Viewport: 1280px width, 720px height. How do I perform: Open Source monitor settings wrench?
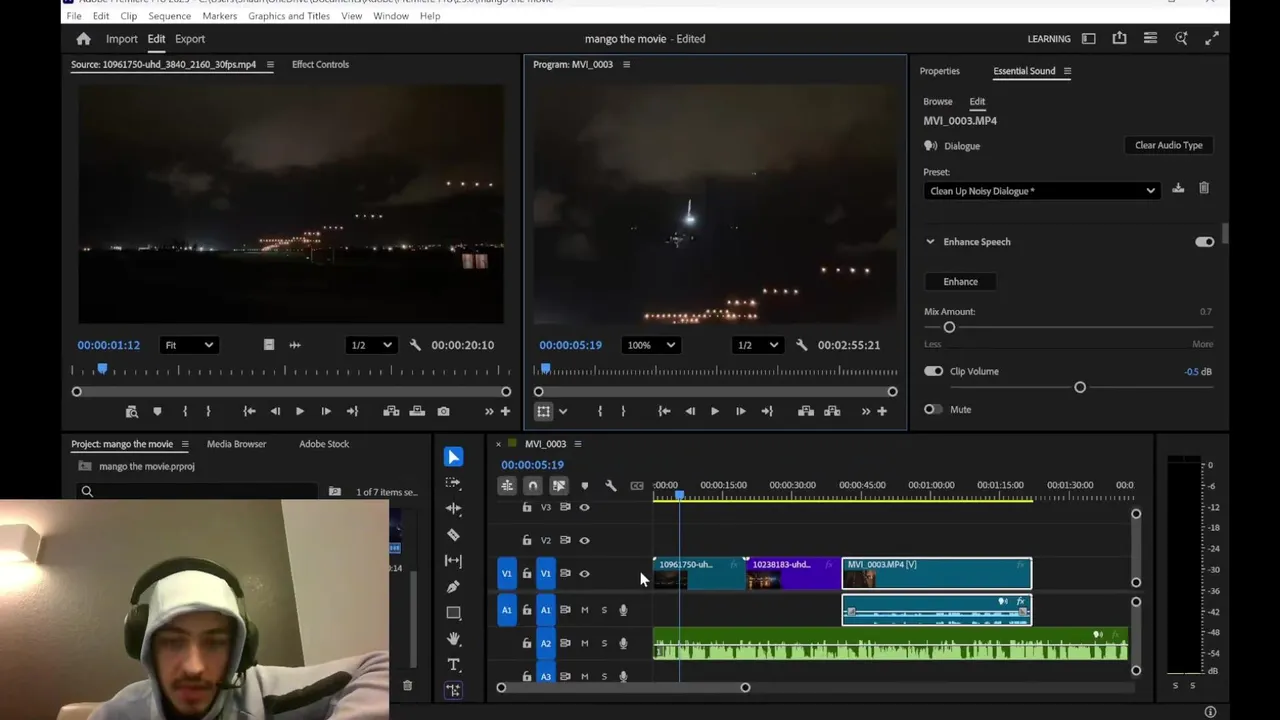415,345
